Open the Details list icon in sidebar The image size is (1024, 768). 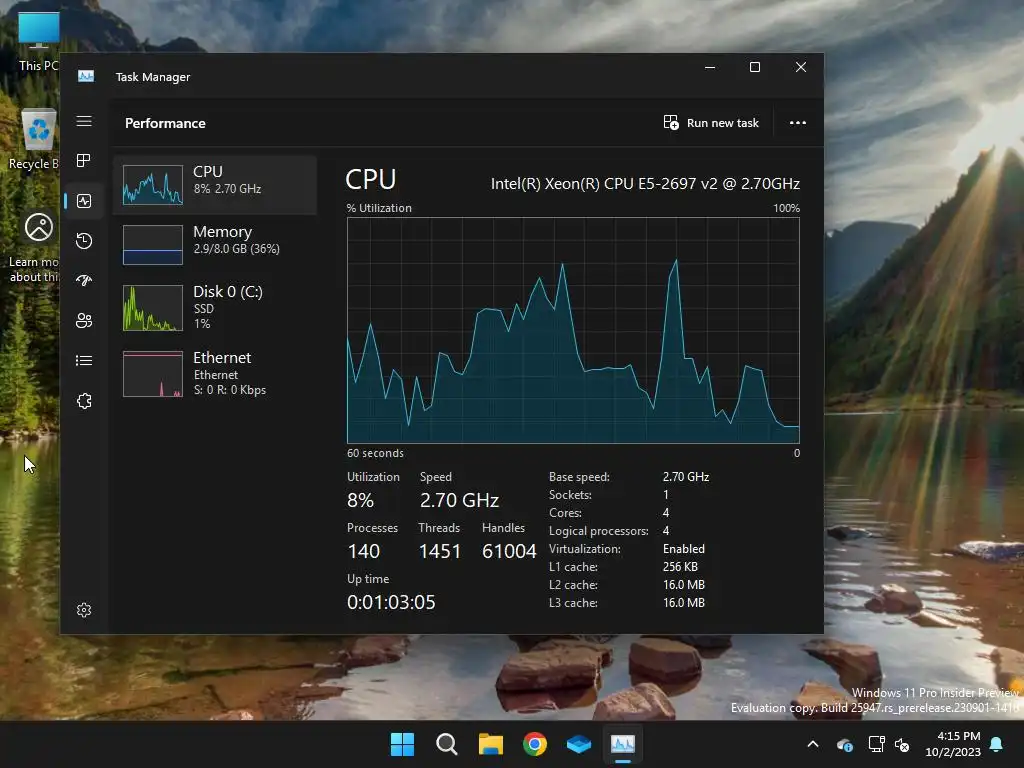click(84, 360)
